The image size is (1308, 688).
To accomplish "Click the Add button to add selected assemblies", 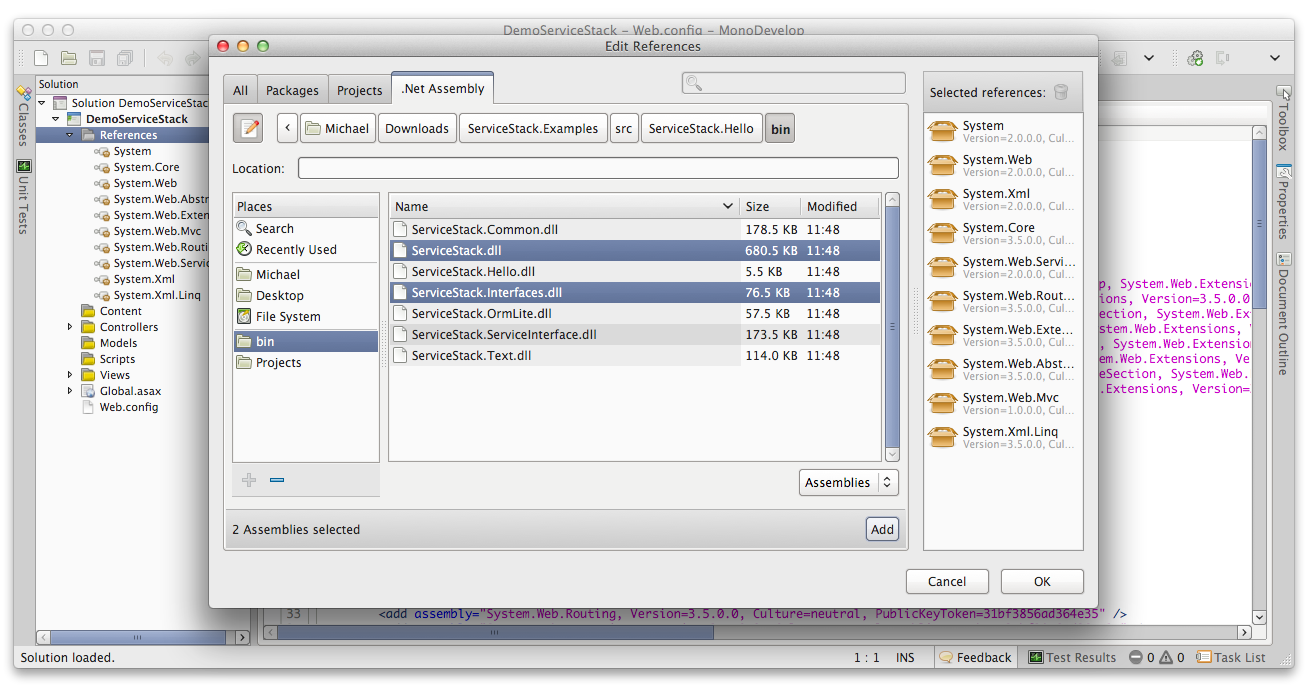I will [881, 529].
